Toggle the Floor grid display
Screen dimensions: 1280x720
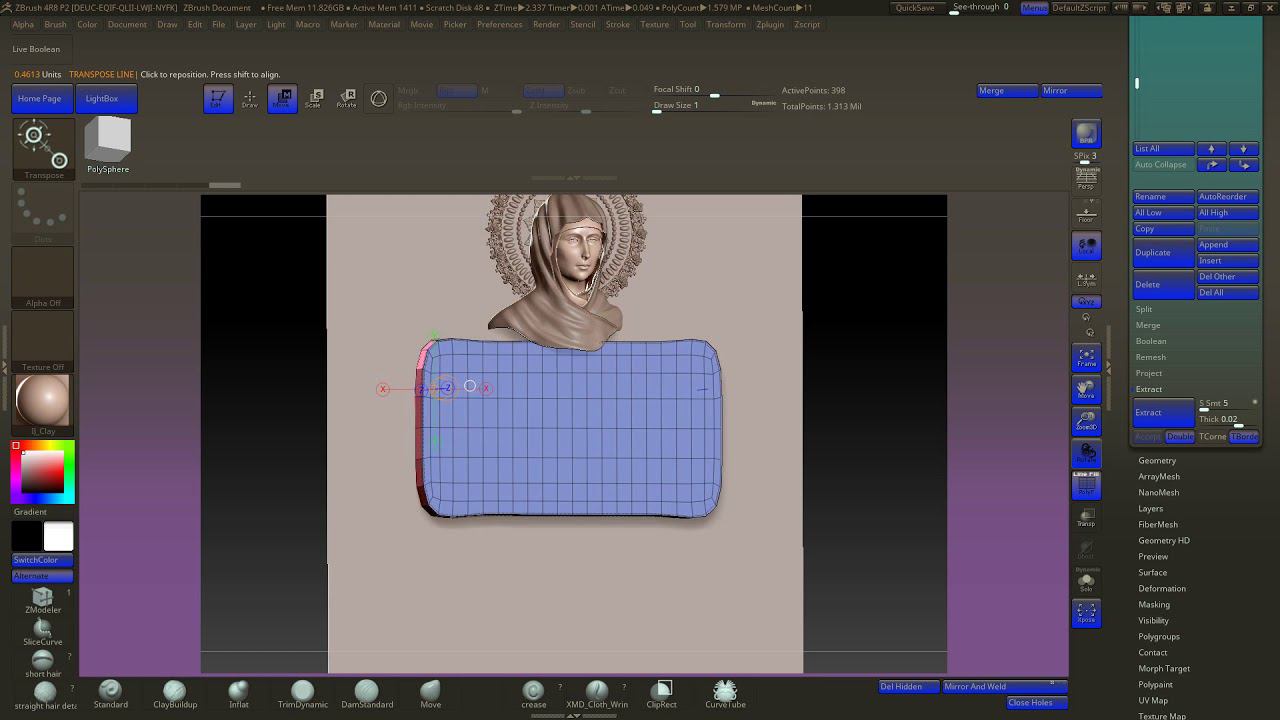[1086, 213]
